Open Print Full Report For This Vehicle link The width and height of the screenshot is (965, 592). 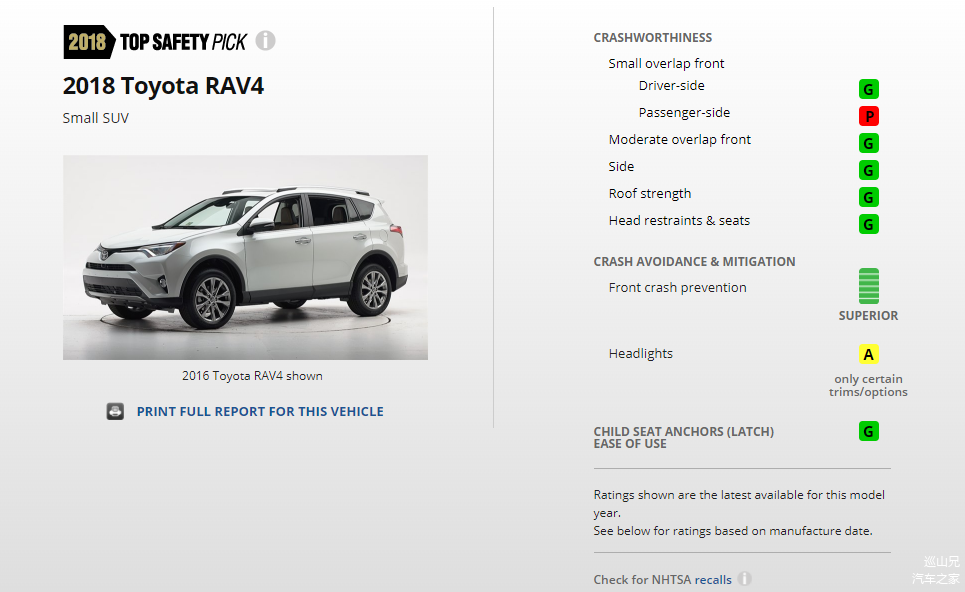(x=260, y=412)
